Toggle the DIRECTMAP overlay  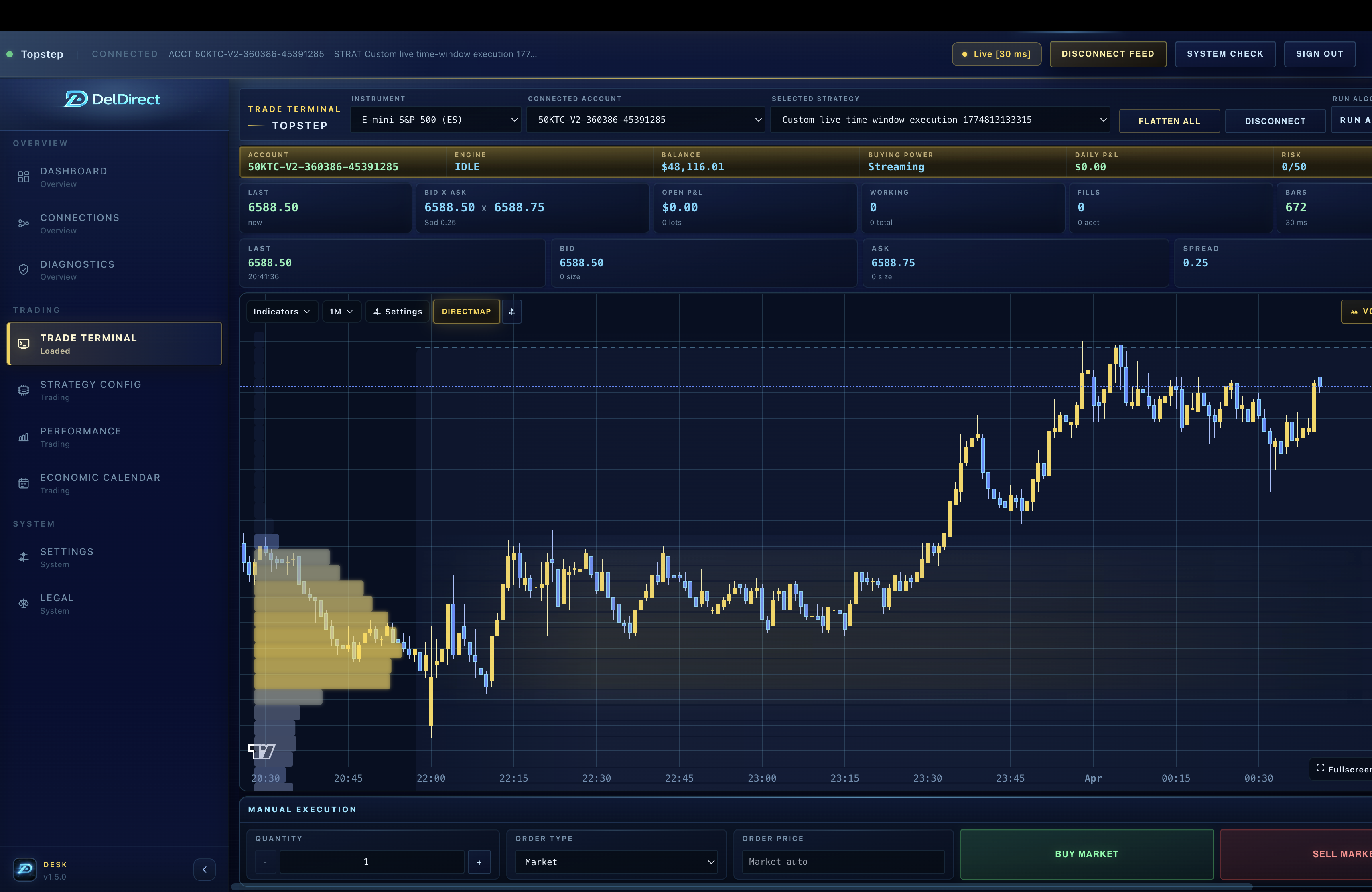pos(467,311)
